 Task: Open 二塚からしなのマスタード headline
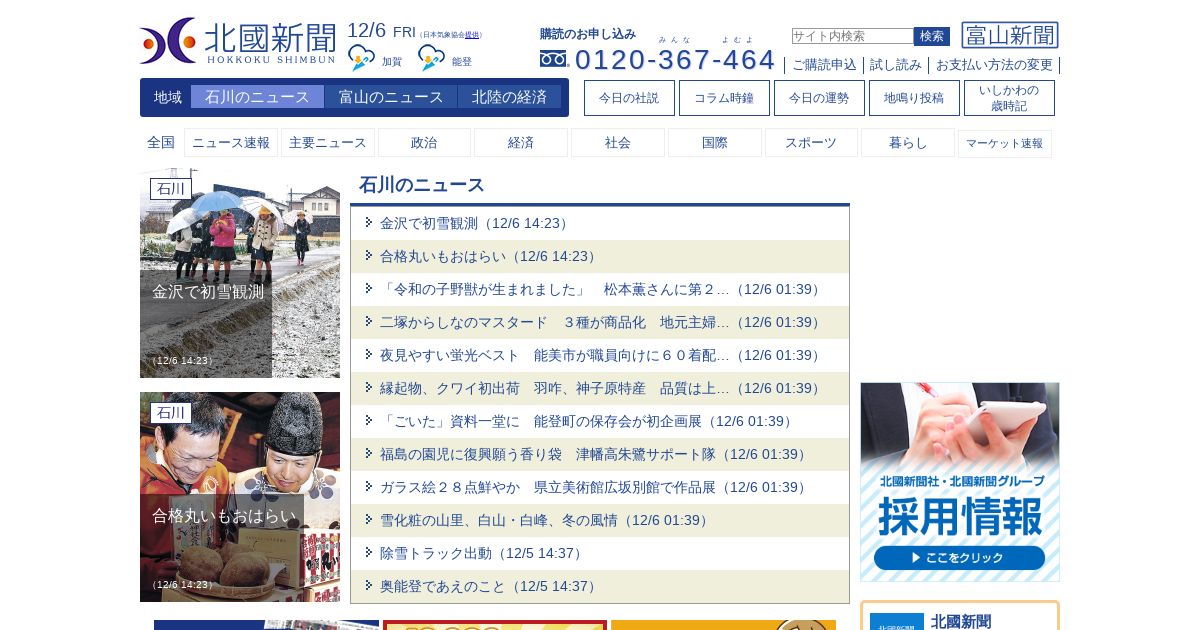click(x=602, y=322)
